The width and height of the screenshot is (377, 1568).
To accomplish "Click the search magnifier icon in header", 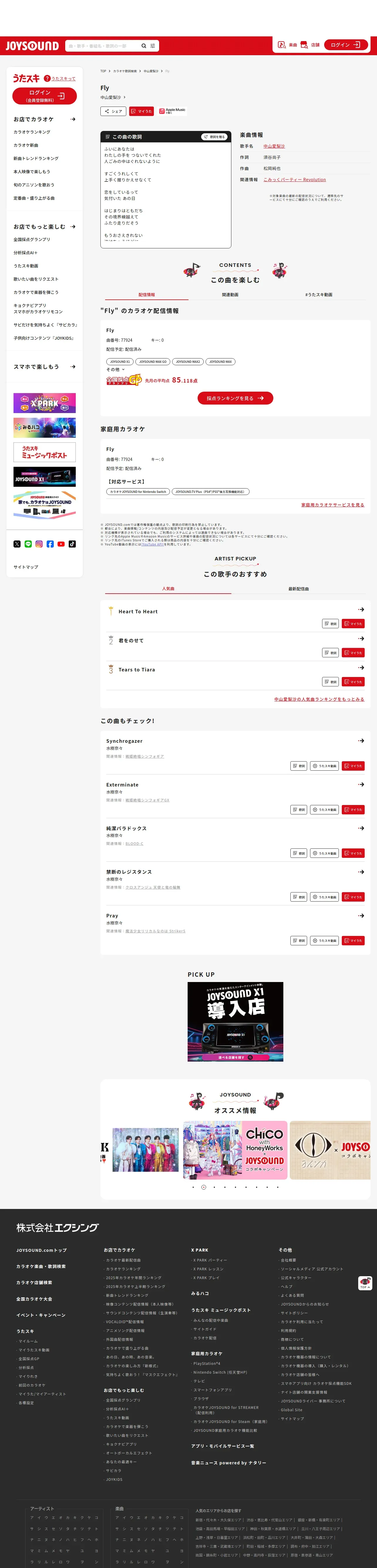I will [144, 46].
